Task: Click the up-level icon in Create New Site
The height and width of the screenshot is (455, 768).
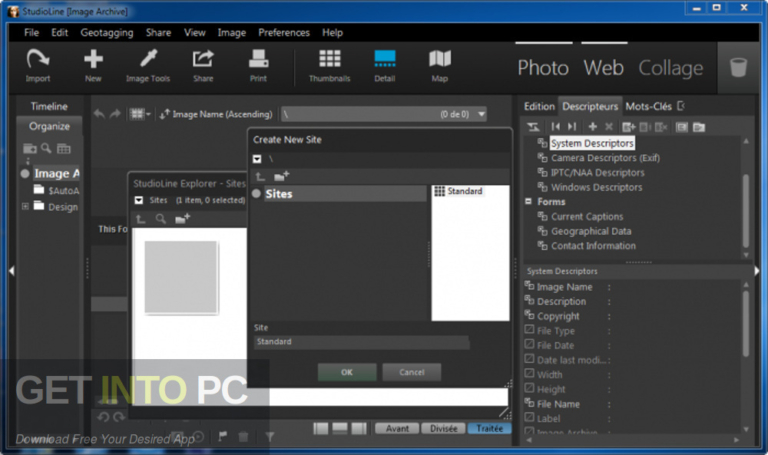Action: click(260, 176)
